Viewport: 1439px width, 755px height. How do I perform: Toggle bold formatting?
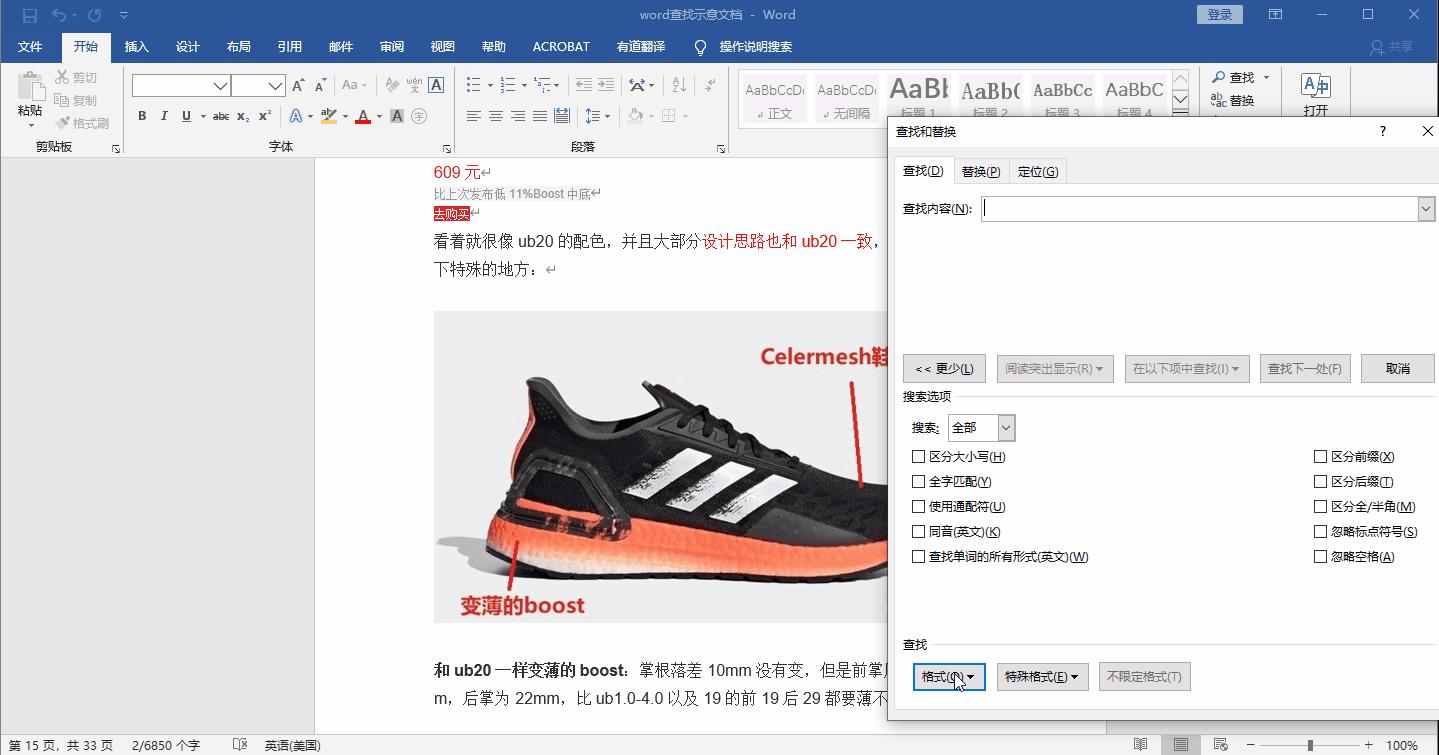point(141,116)
